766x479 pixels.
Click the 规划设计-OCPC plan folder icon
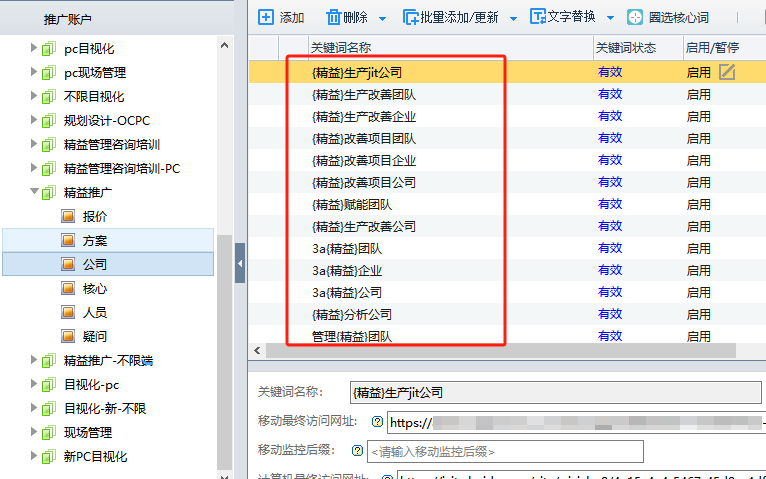48,121
